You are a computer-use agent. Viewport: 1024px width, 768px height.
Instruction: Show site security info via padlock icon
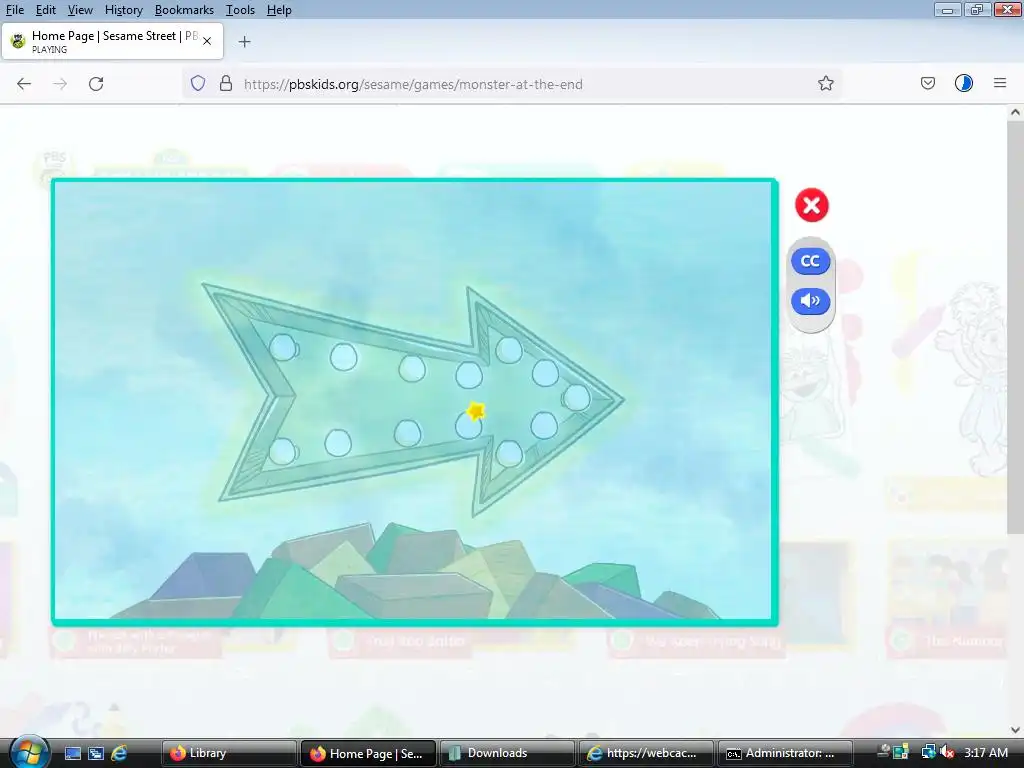[x=226, y=84]
